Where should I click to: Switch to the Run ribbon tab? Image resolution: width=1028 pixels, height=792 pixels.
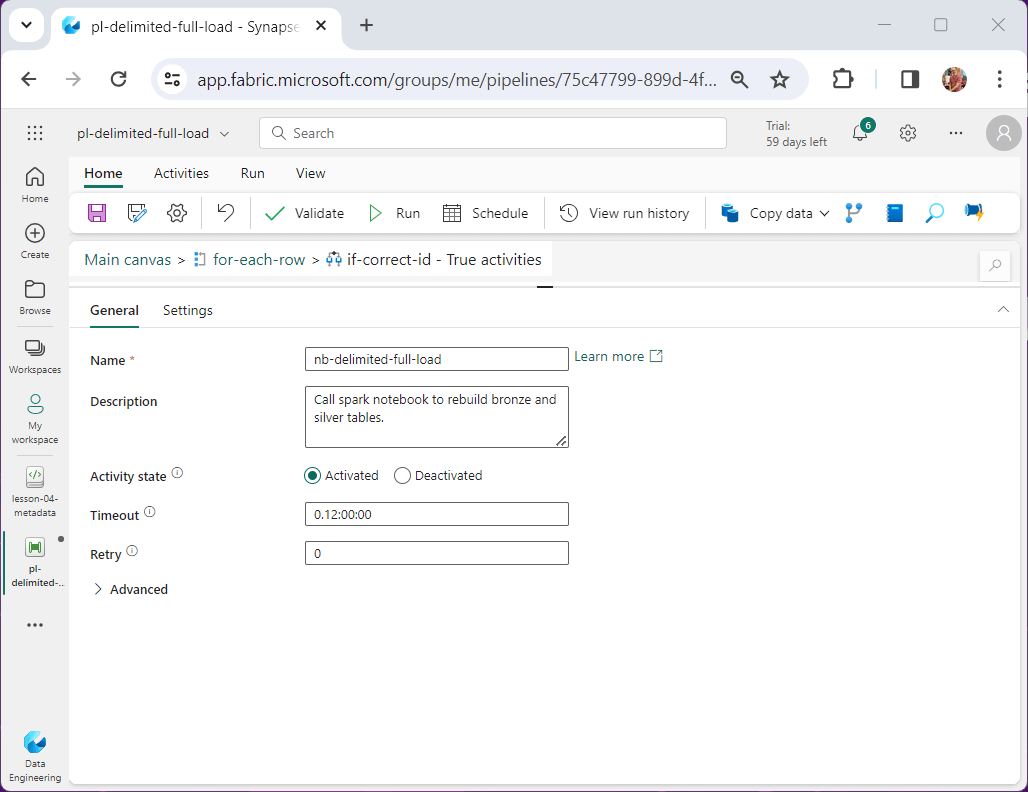click(x=252, y=173)
